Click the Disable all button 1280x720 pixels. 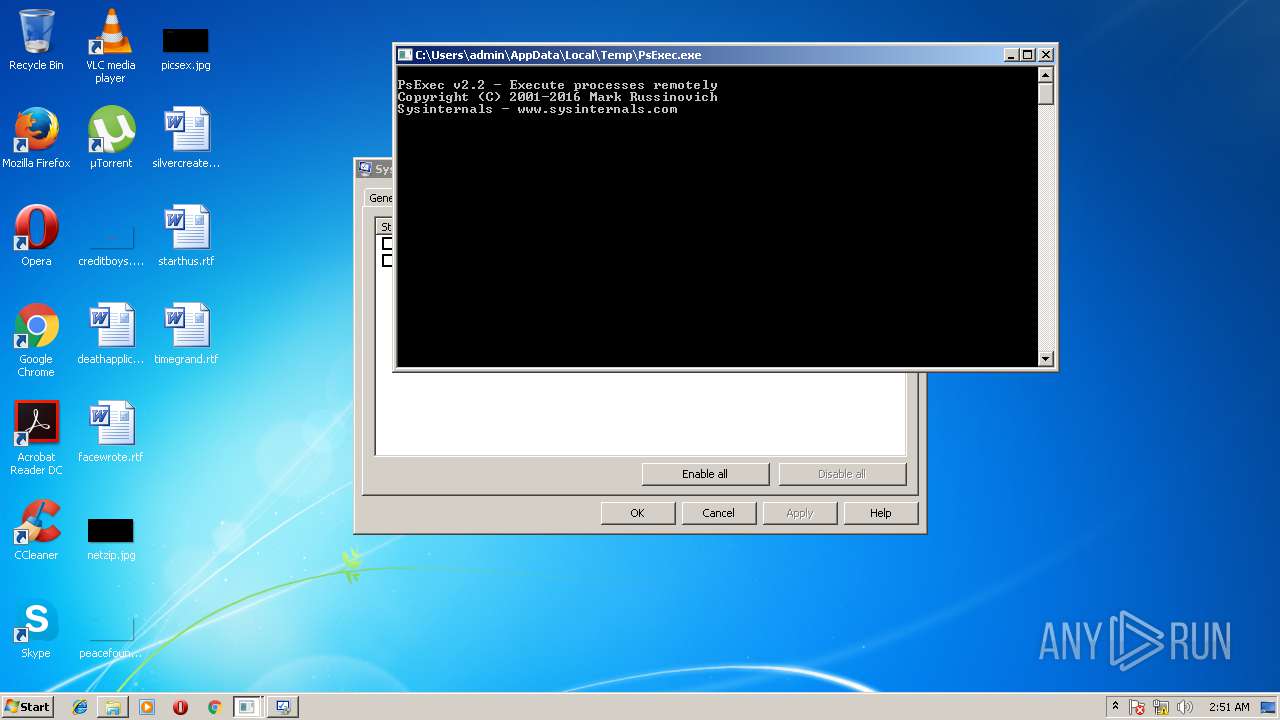[x=842, y=474]
